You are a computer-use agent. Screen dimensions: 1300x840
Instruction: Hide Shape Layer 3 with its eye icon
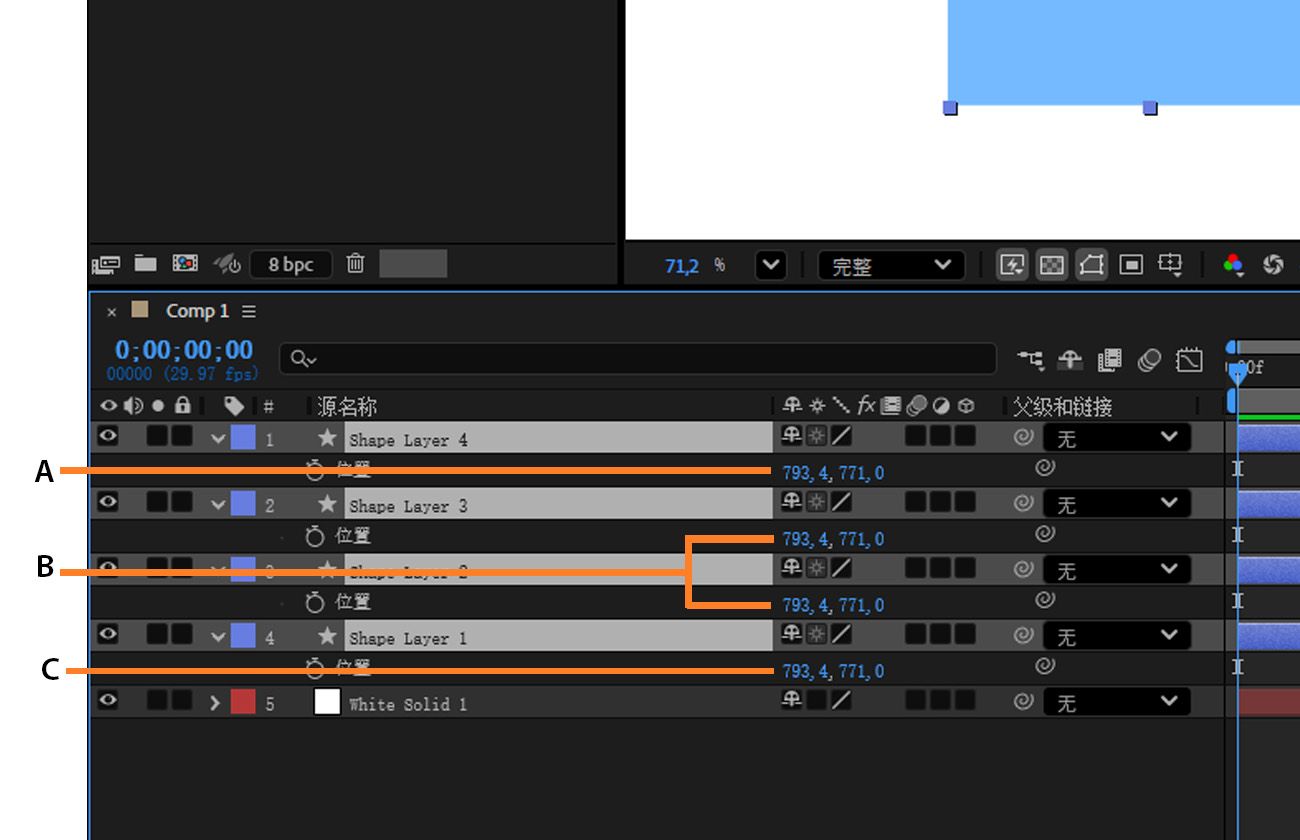pyautogui.click(x=107, y=502)
